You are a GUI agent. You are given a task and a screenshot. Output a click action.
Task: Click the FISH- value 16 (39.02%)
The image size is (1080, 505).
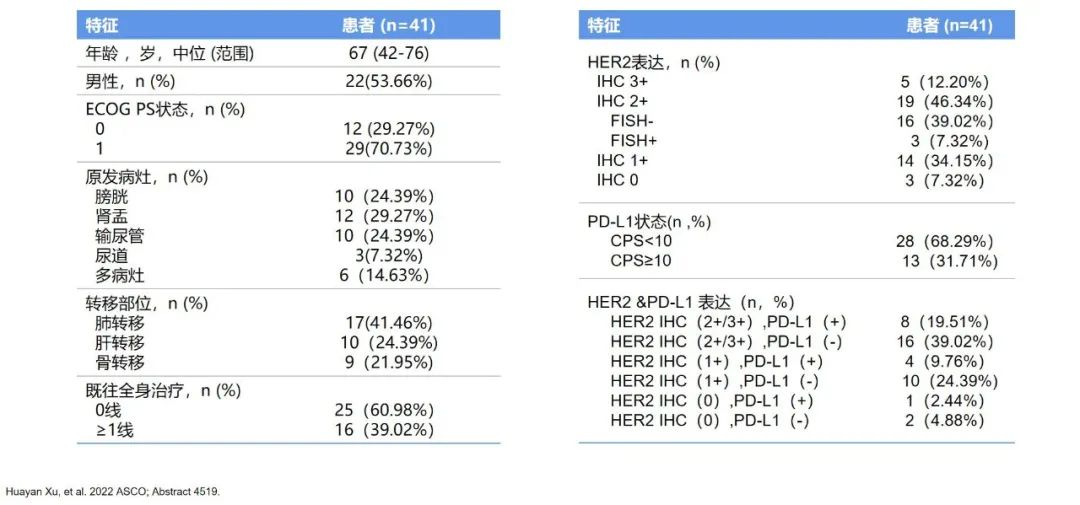click(x=944, y=121)
